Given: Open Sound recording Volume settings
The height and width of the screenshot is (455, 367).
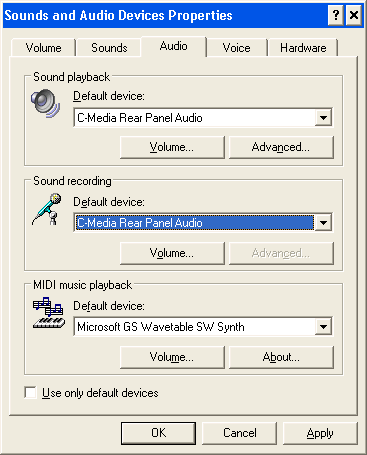Looking at the screenshot, I should (x=172, y=253).
